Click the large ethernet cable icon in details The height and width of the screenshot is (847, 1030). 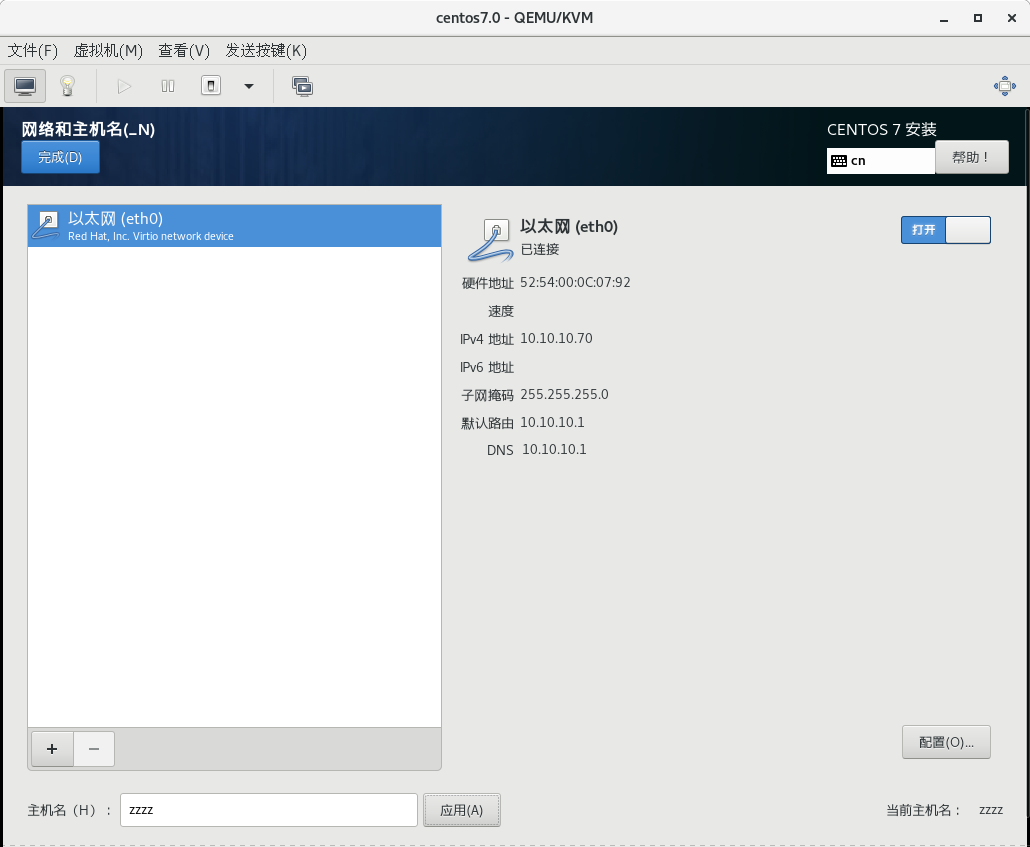(x=491, y=240)
